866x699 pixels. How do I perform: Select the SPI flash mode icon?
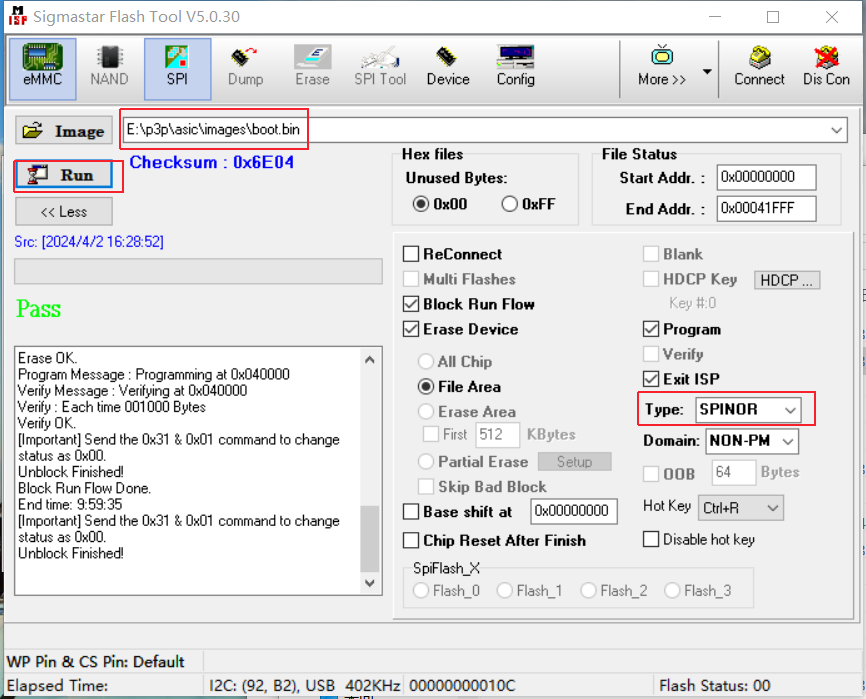pos(177,69)
